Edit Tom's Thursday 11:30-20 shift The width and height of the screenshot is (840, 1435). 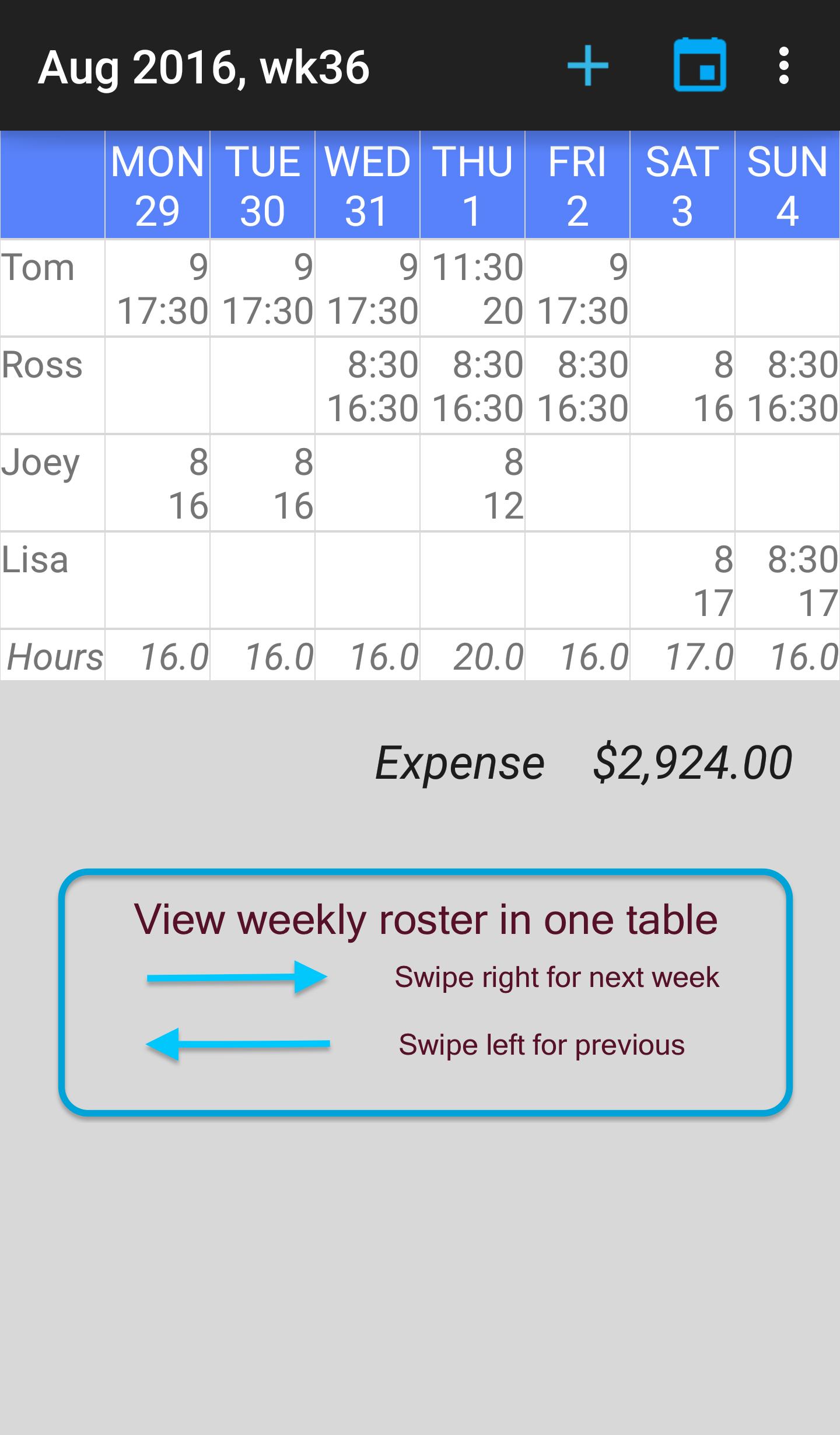[473, 288]
